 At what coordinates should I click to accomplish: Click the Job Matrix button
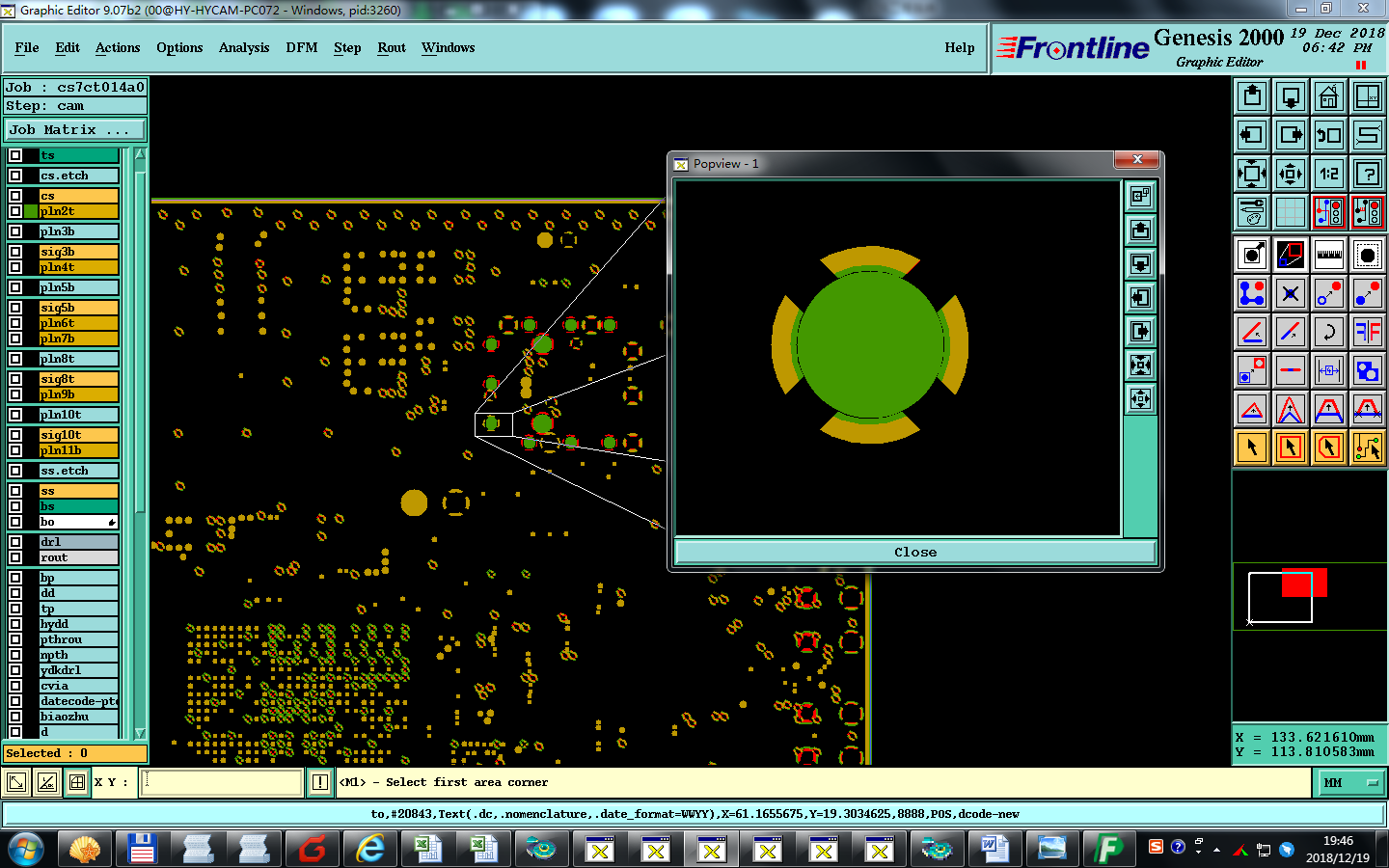pyautogui.click(x=75, y=129)
